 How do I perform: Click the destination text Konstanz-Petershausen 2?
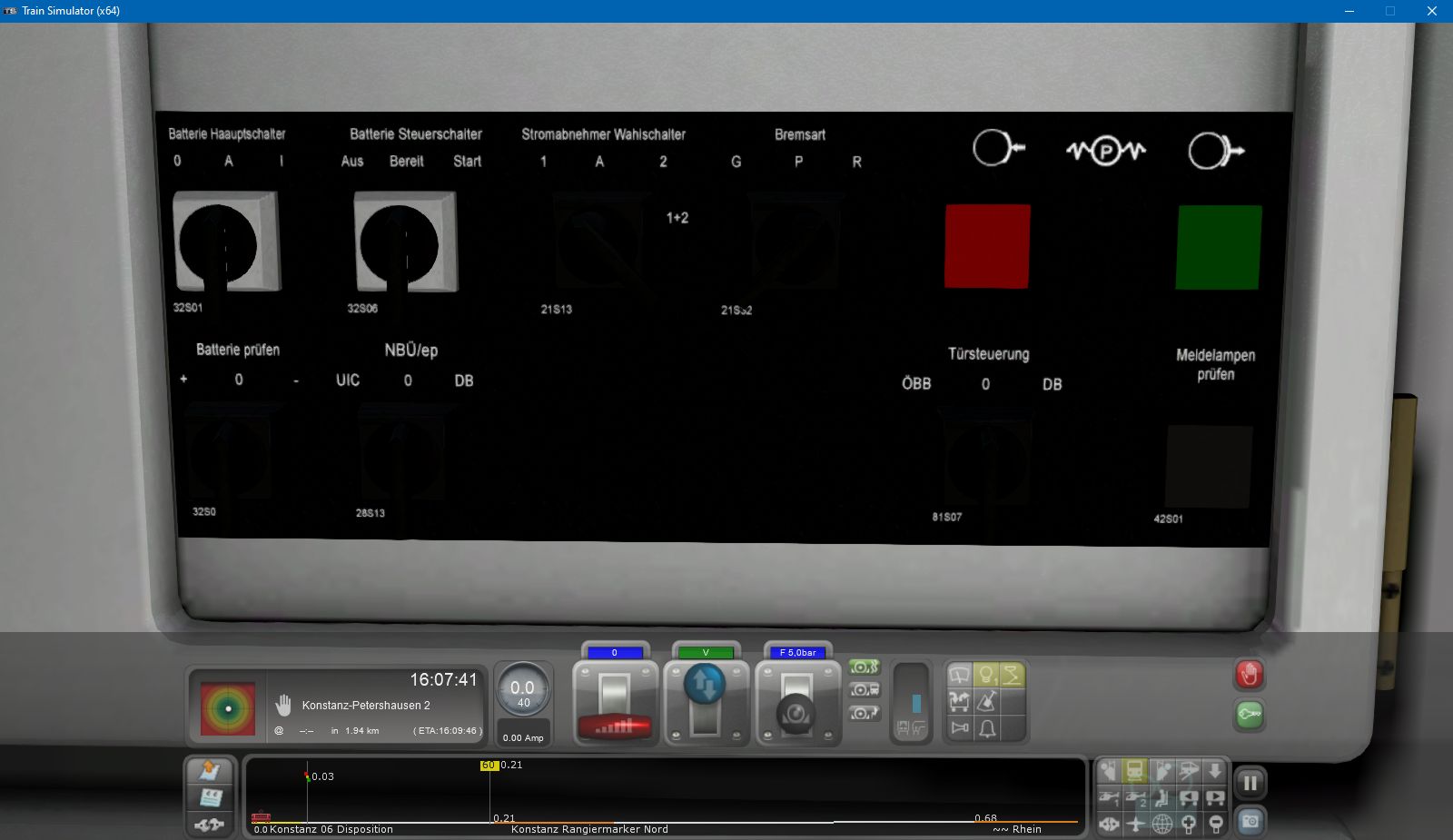pos(366,706)
